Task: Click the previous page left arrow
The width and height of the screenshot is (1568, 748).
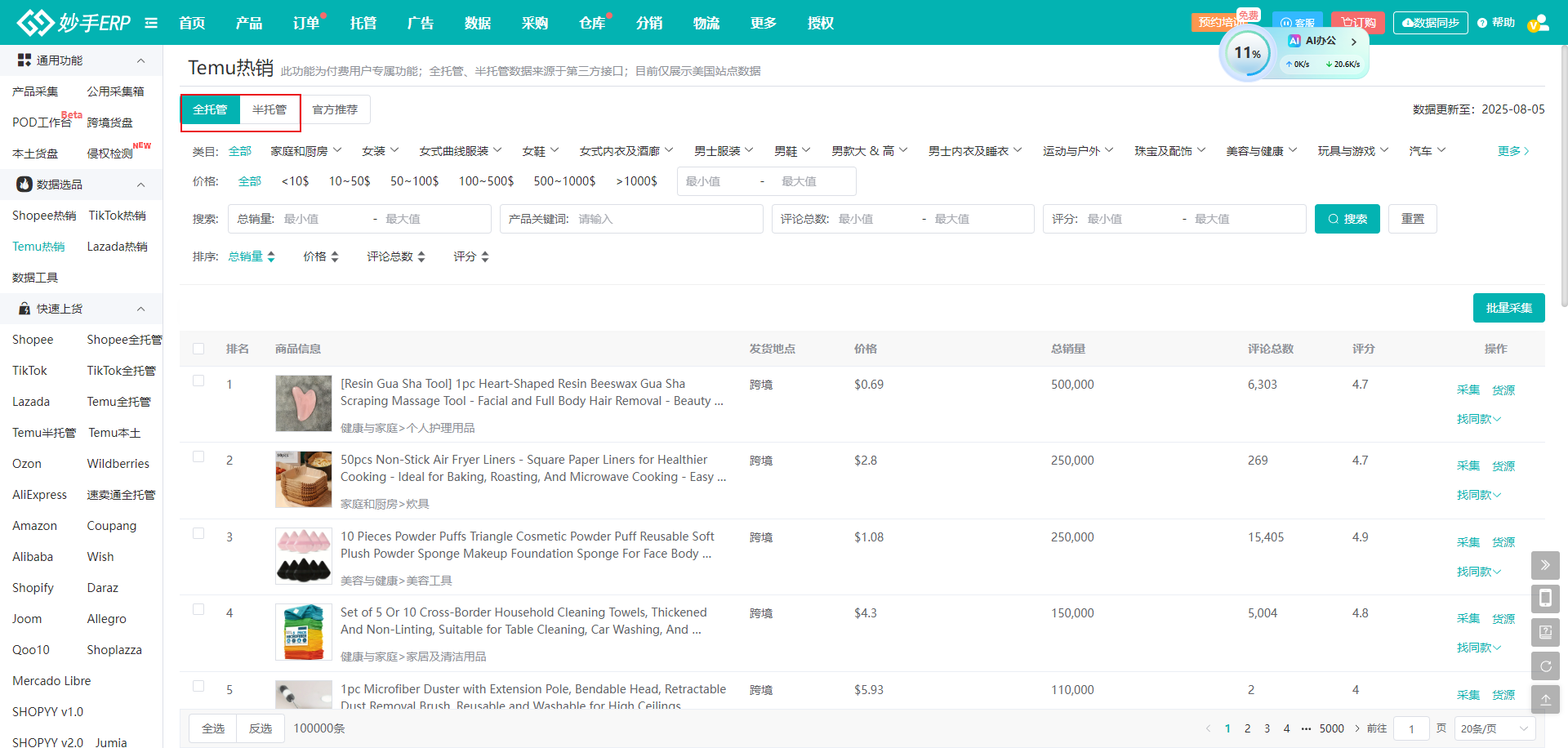Action: pos(1209,728)
